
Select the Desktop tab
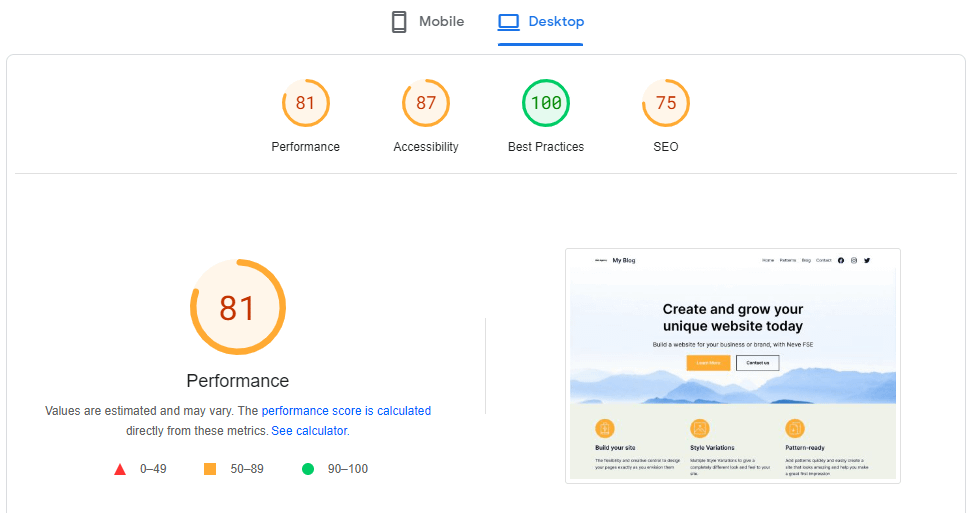coord(540,22)
